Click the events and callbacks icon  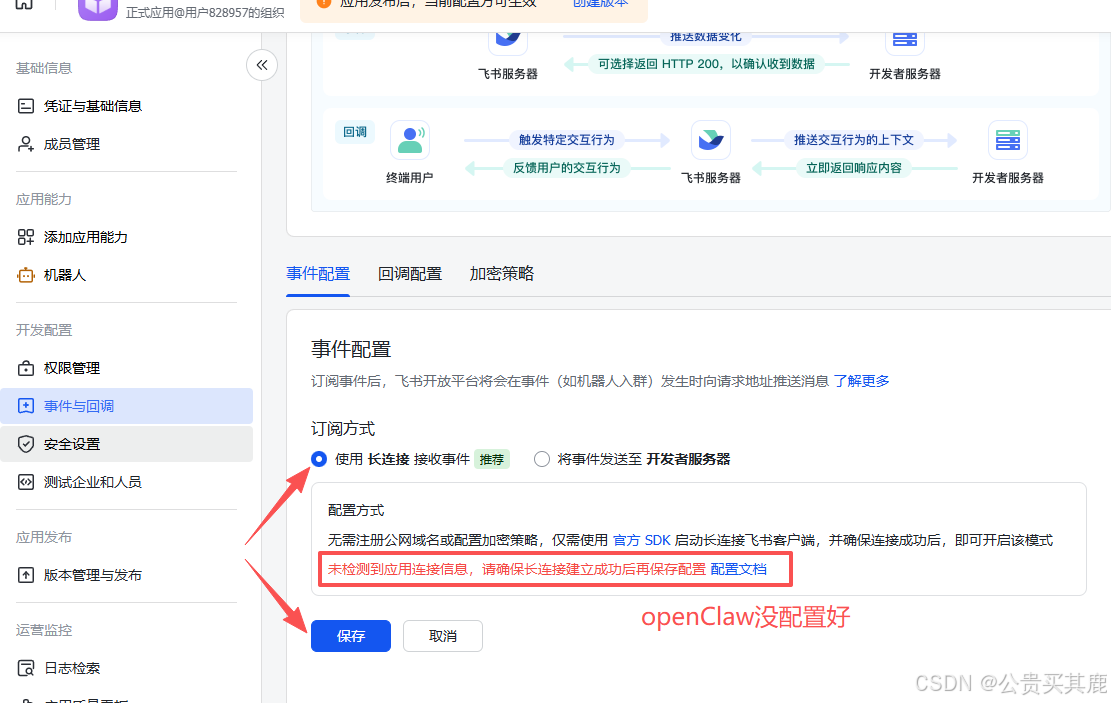point(26,406)
